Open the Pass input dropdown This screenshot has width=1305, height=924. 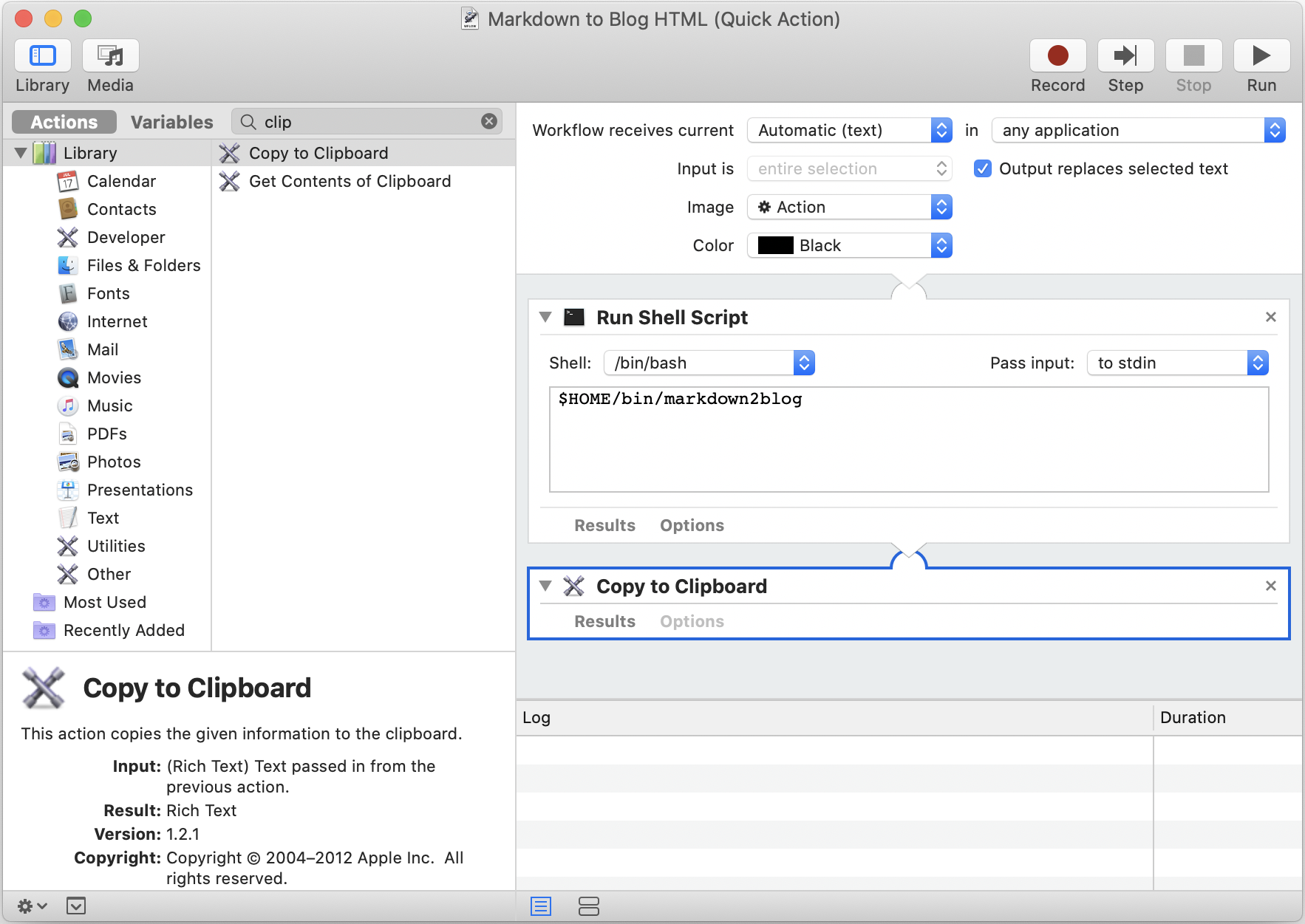[x=1176, y=363]
